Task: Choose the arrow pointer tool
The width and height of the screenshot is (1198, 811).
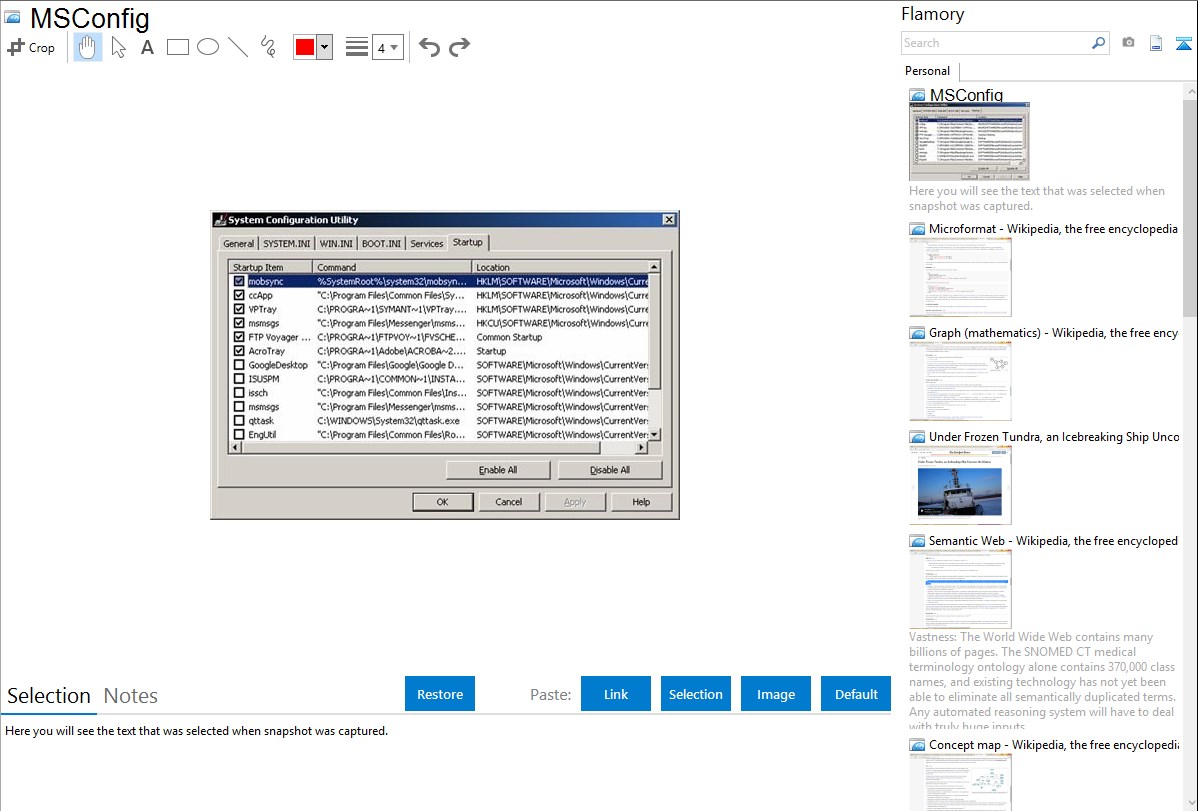Action: (x=118, y=47)
